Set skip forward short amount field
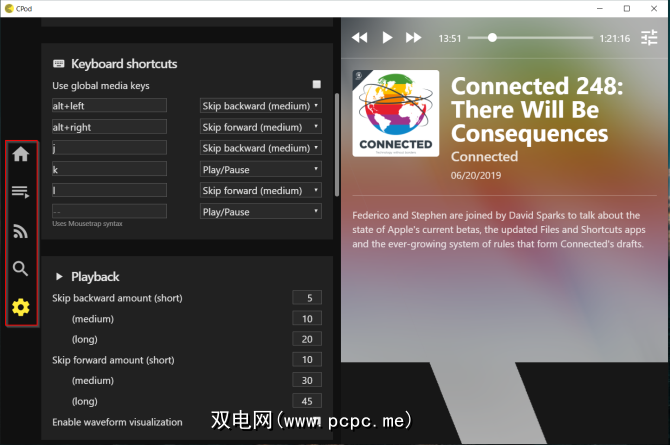The image size is (670, 445). click(x=307, y=360)
